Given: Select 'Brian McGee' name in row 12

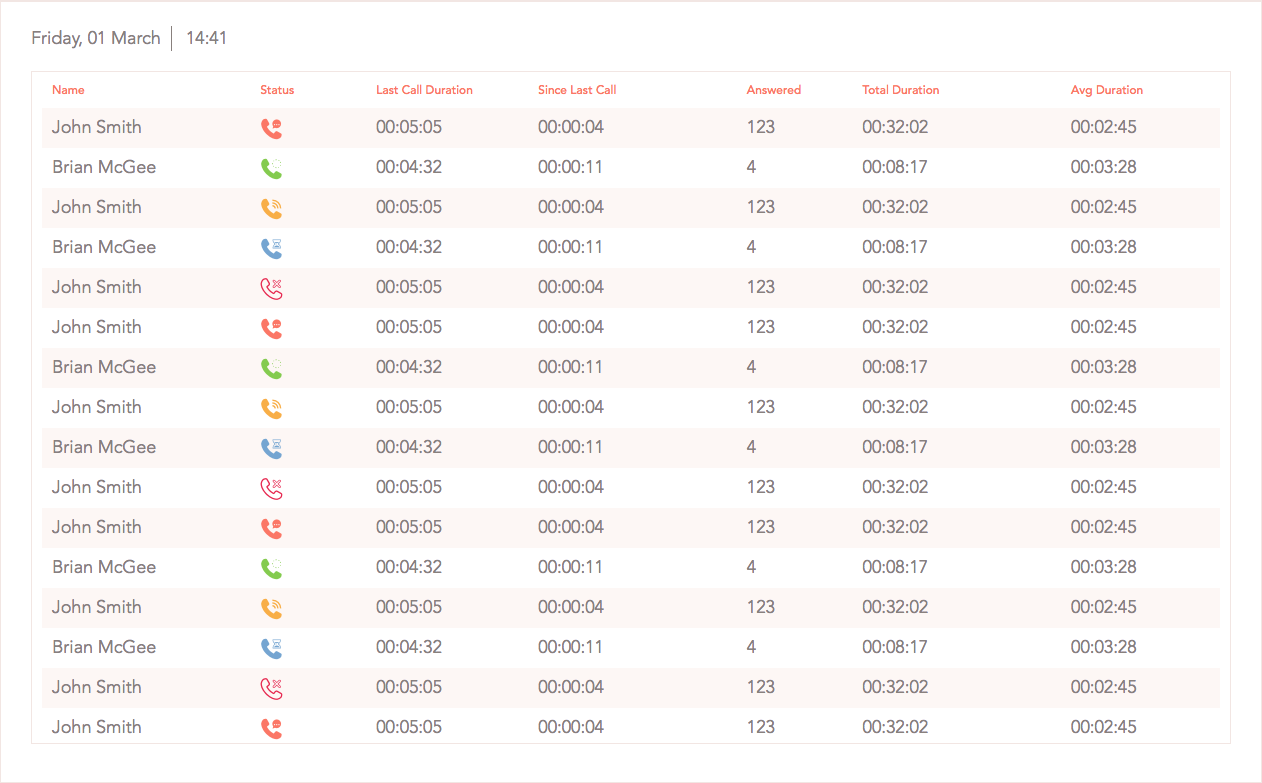Looking at the screenshot, I should coord(104,567).
